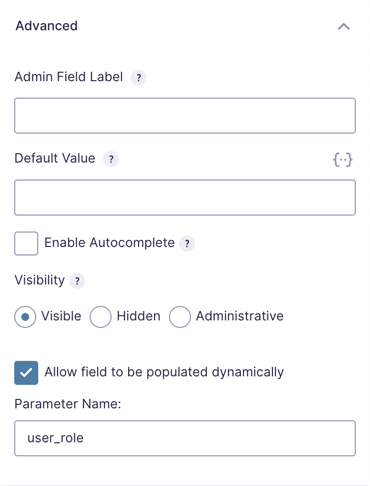This screenshot has width=370, height=486.
Task: Collapse the Advanced section using the chevron
Action: (x=344, y=26)
